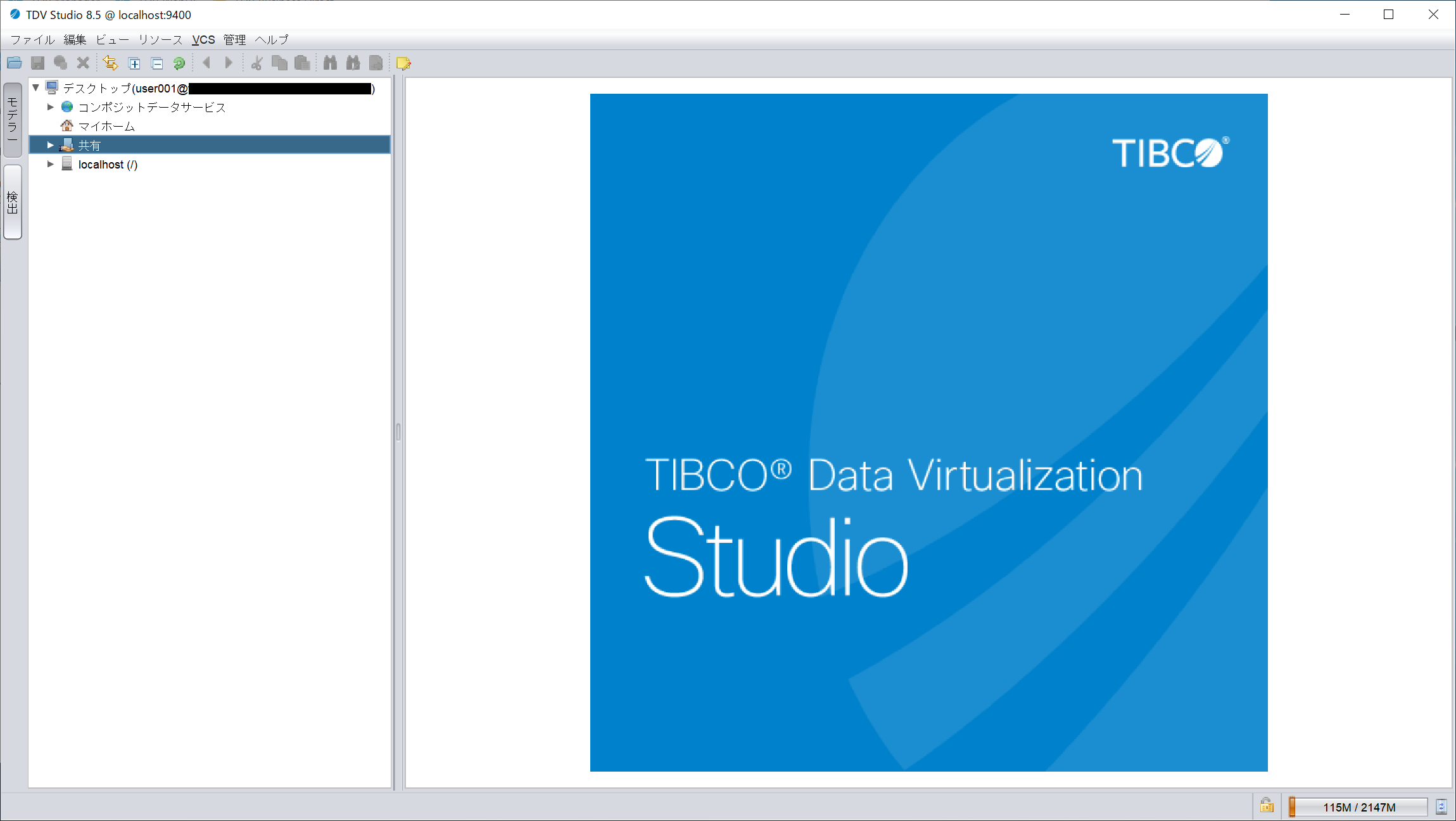Screen dimensions: 1456x821
Task: Click the expand-all plus icon
Action: [x=134, y=63]
